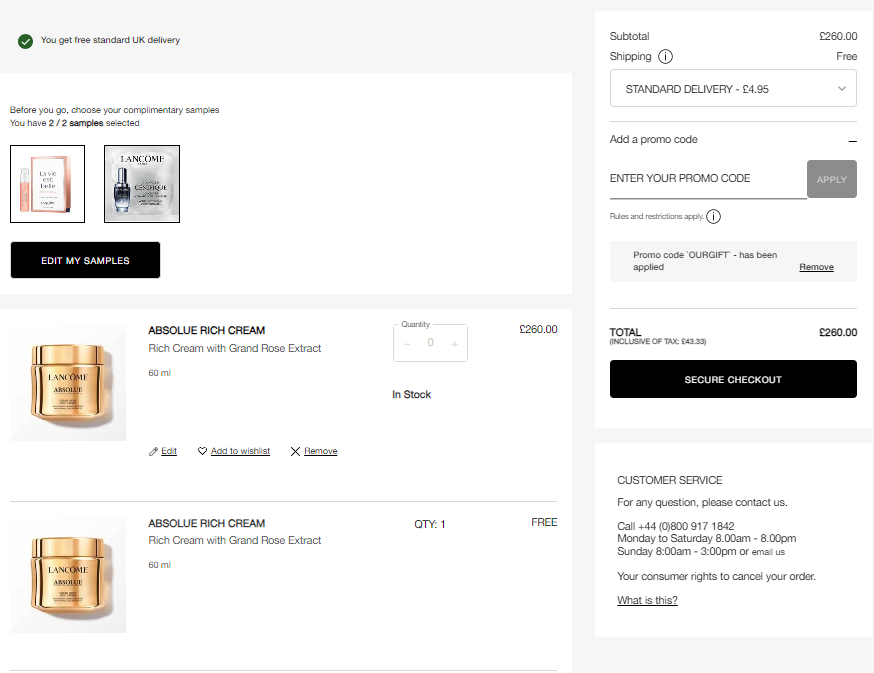
Task: Remove the applied OURGIFT promo code
Action: tap(816, 267)
